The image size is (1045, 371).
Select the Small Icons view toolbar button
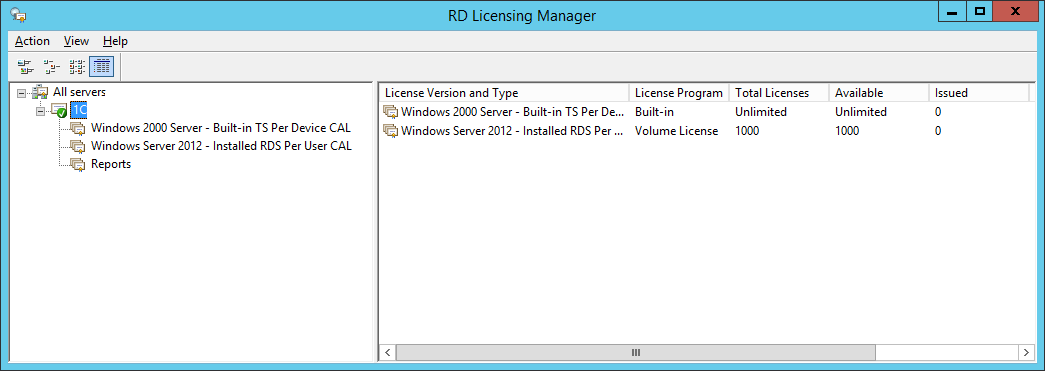(51, 67)
